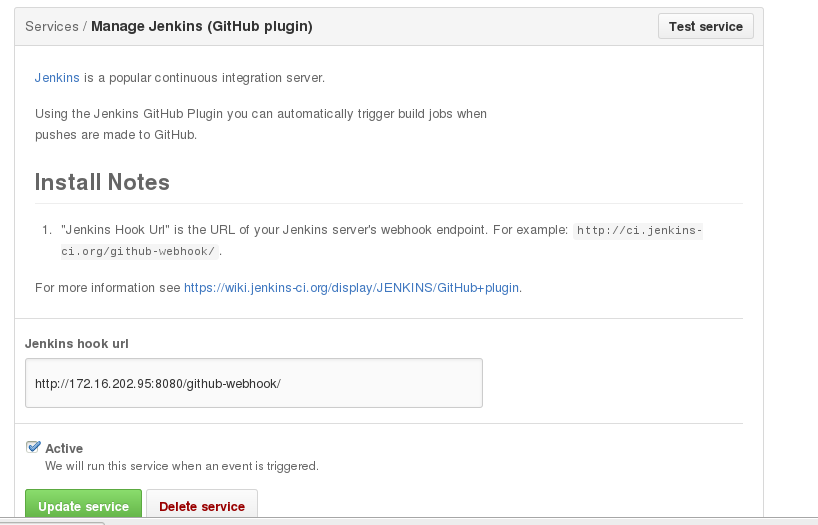Click the Test service button

(705, 26)
